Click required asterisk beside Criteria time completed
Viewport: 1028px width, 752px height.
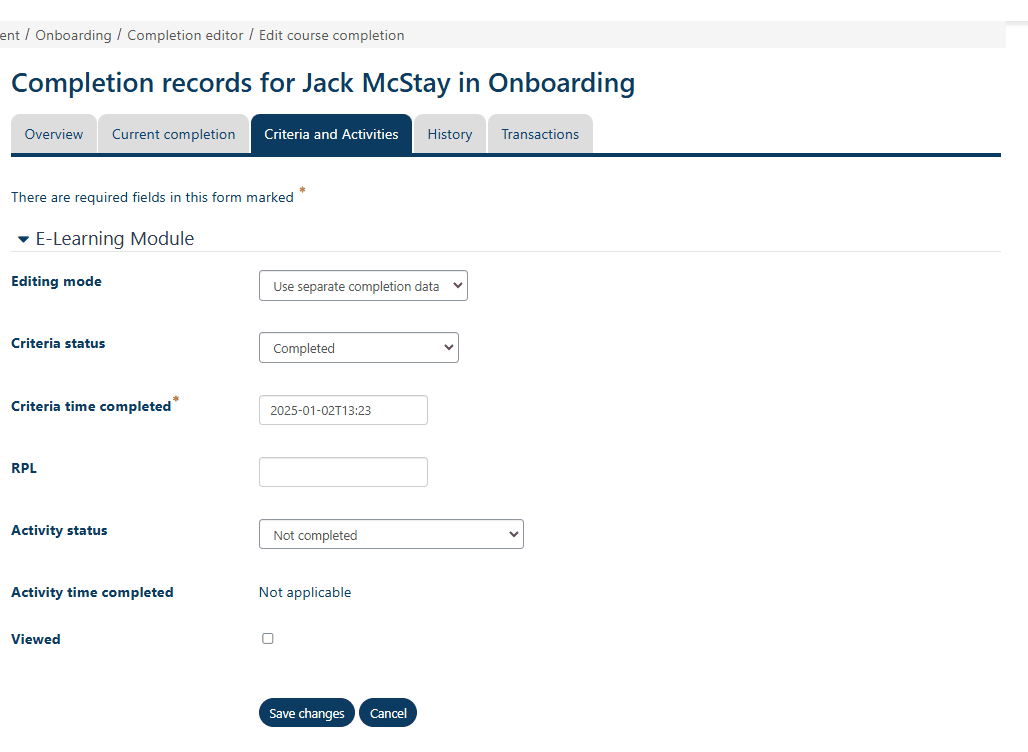pos(176,400)
